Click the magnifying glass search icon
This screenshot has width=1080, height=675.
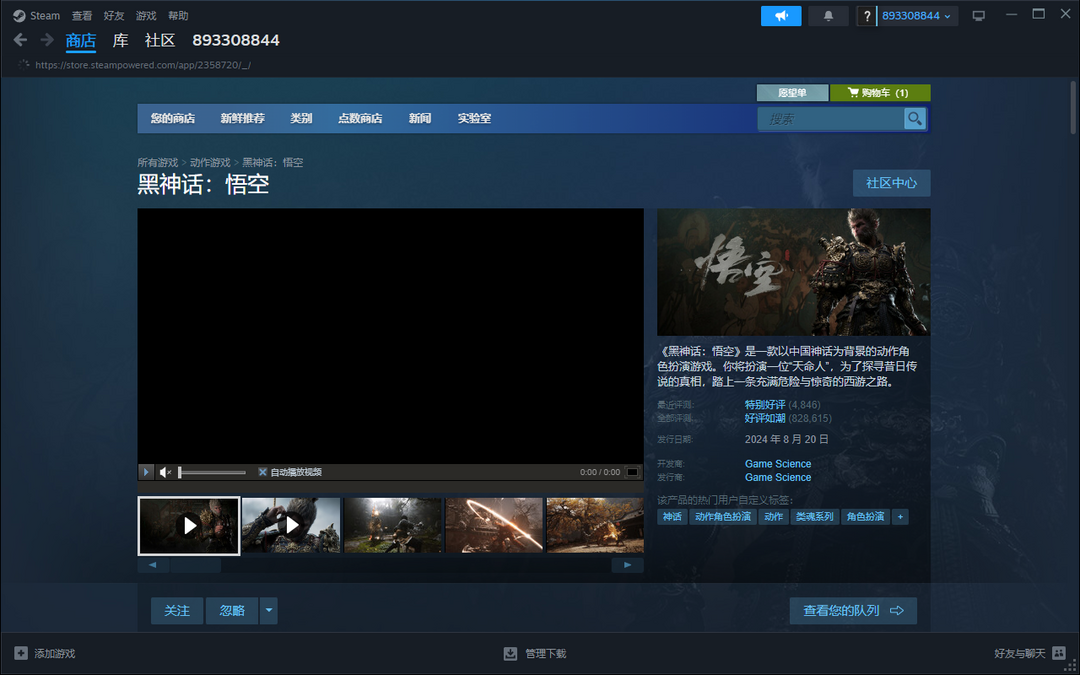[915, 118]
